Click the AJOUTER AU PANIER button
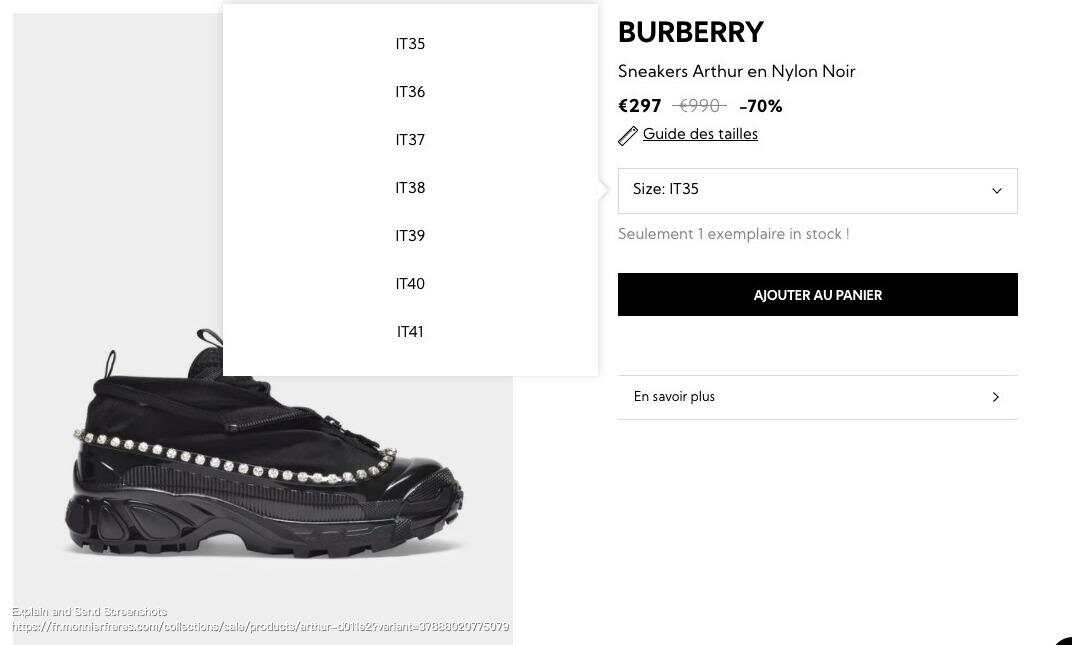 (817, 295)
